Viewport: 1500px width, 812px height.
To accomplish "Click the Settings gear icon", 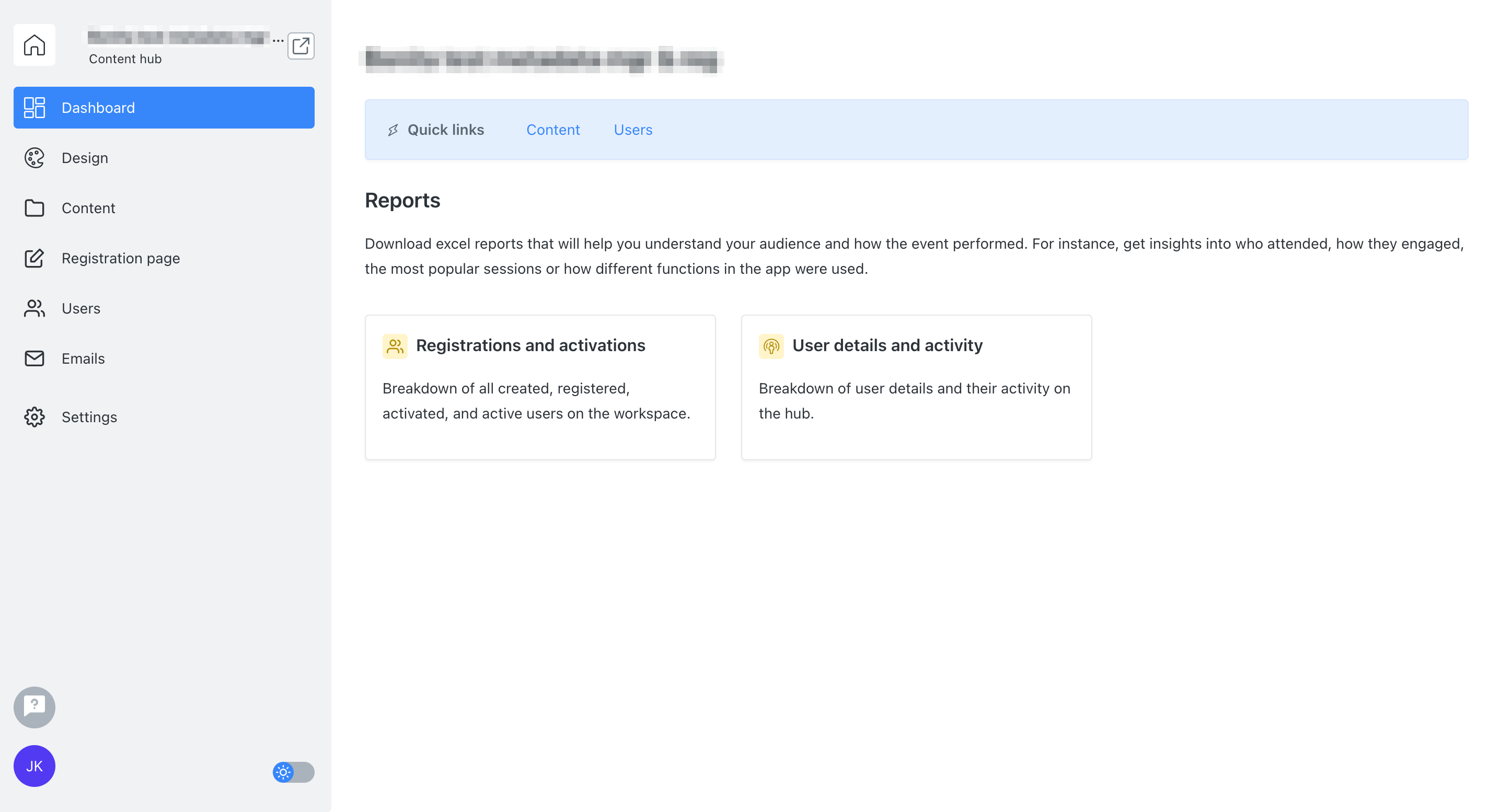I will click(34, 417).
